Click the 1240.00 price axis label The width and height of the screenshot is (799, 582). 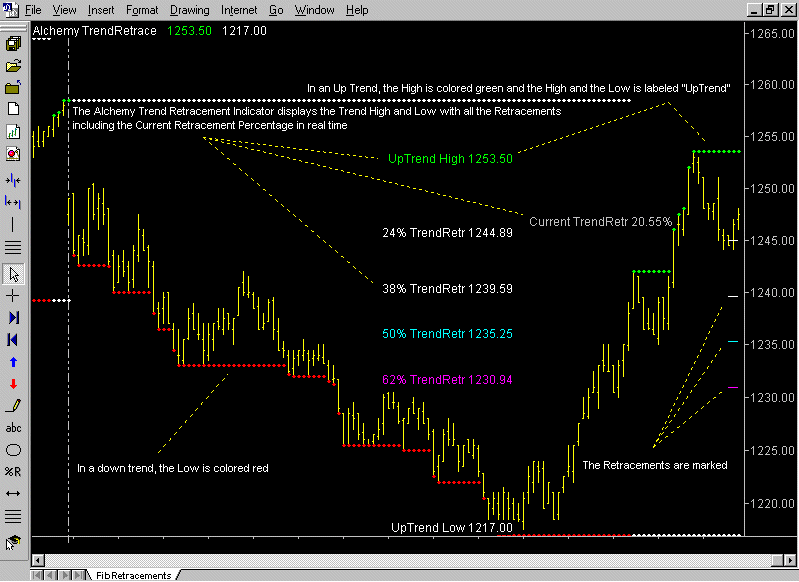[x=773, y=293]
